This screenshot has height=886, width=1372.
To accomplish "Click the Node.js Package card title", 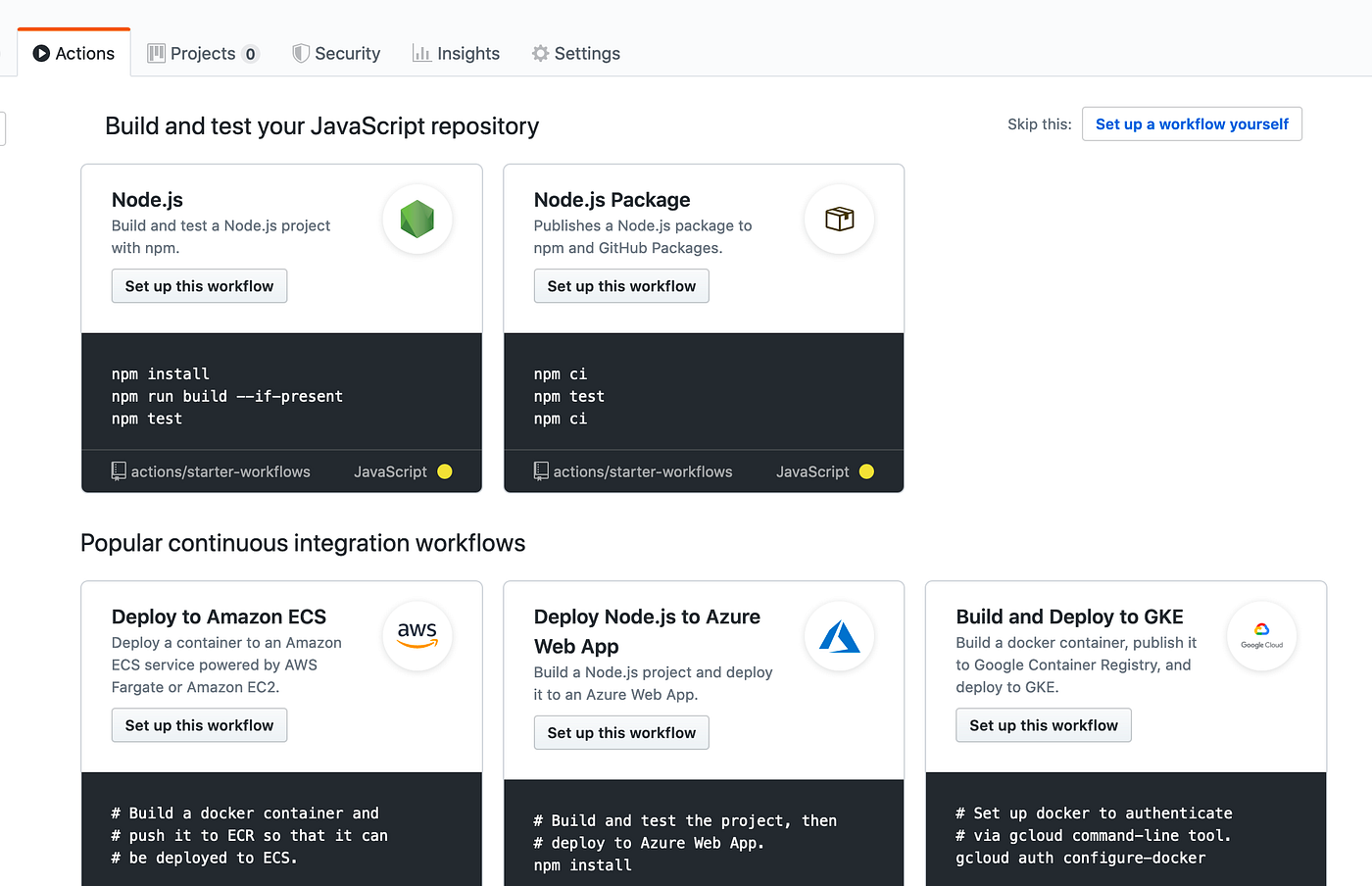I will click(x=612, y=200).
